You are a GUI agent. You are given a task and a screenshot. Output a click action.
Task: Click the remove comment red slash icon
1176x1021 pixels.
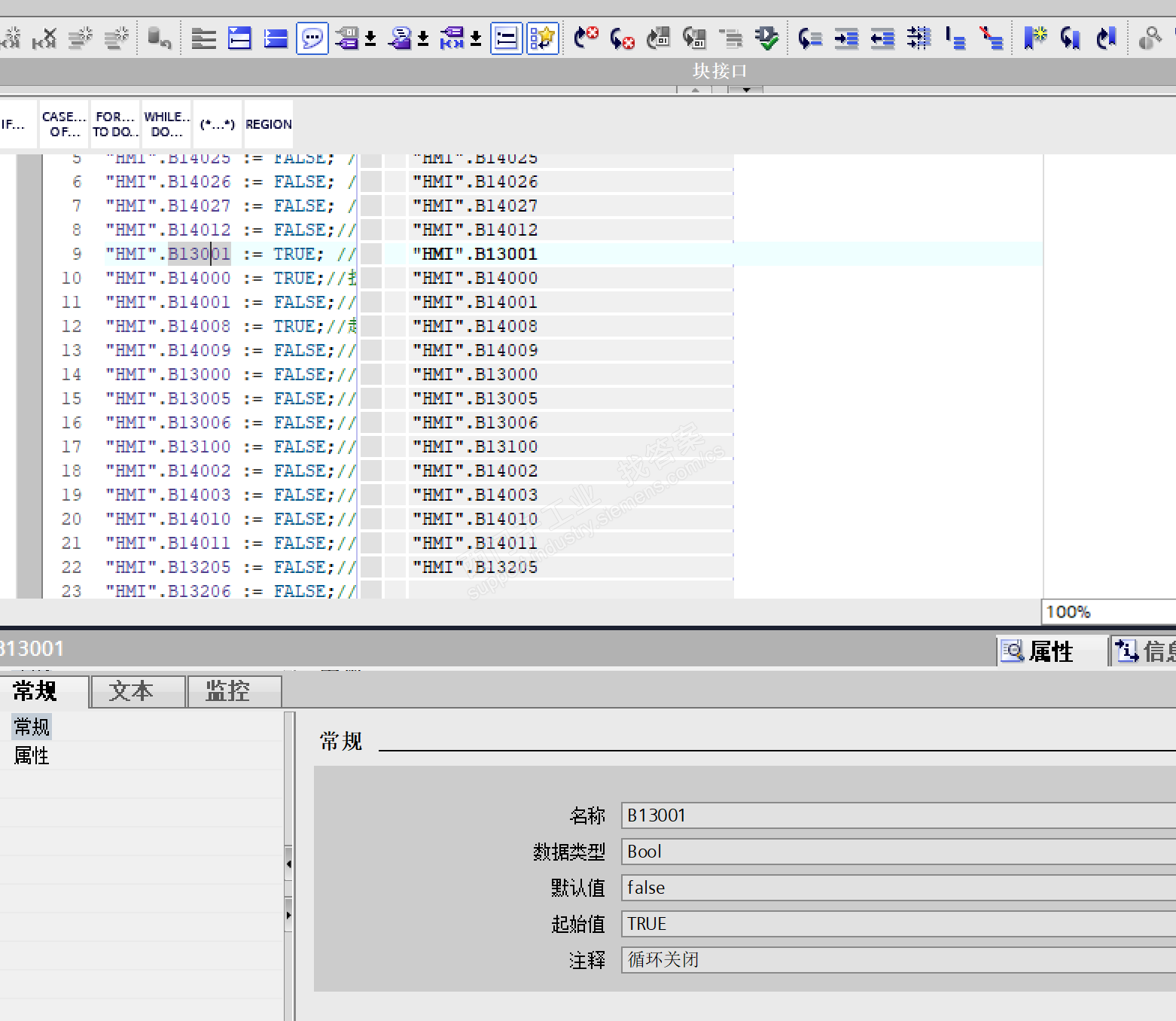(x=992, y=38)
